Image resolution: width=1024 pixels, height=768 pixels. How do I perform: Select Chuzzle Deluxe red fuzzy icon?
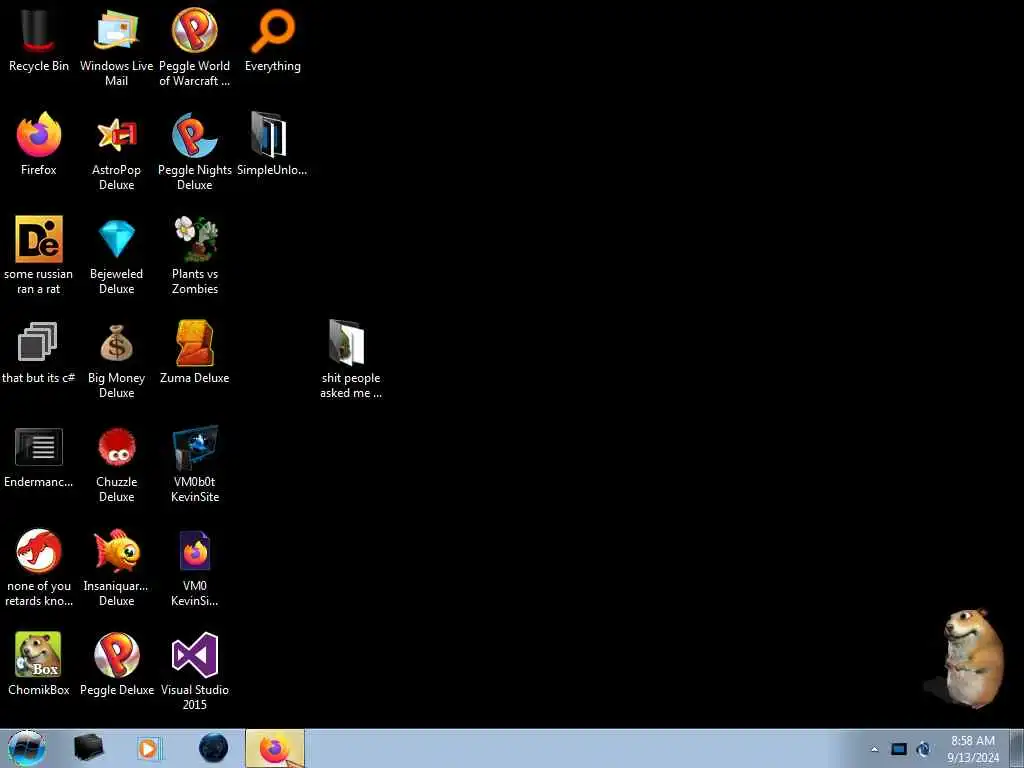116,447
